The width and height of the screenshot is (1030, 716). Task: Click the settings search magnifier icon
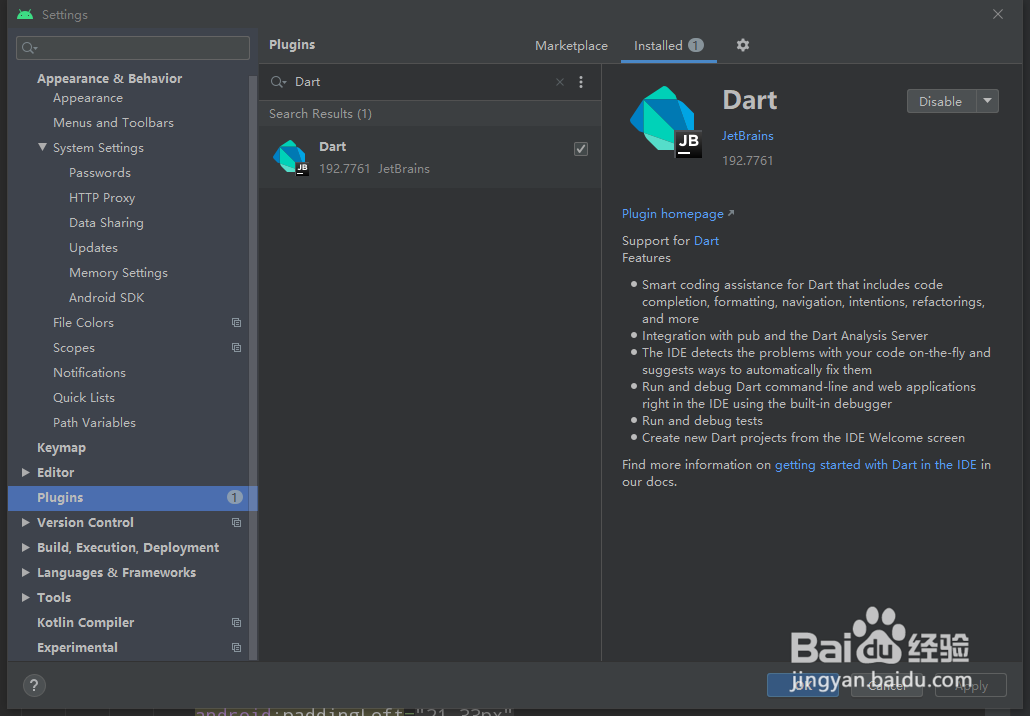pos(30,48)
